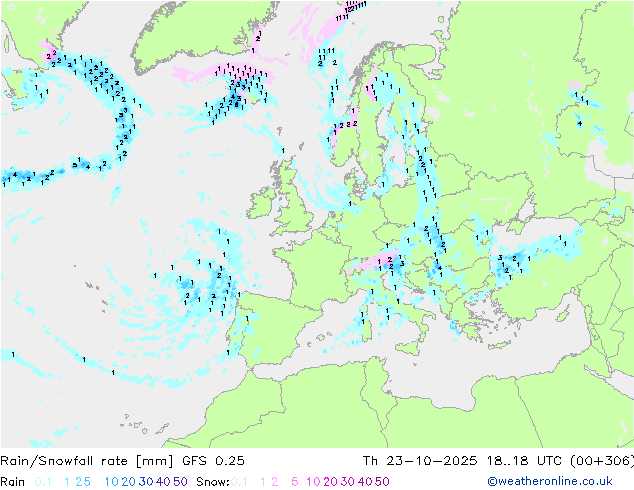Pick the Snow 20 legend color value
The width and height of the screenshot is (634, 490).
[331, 482]
